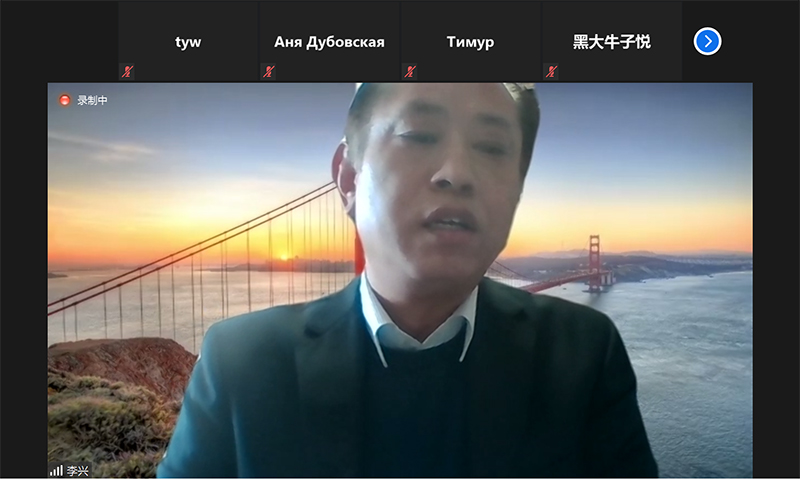The height and width of the screenshot is (479, 800).
Task: Select the Аня Дубовская participant name
Action: 329,42
